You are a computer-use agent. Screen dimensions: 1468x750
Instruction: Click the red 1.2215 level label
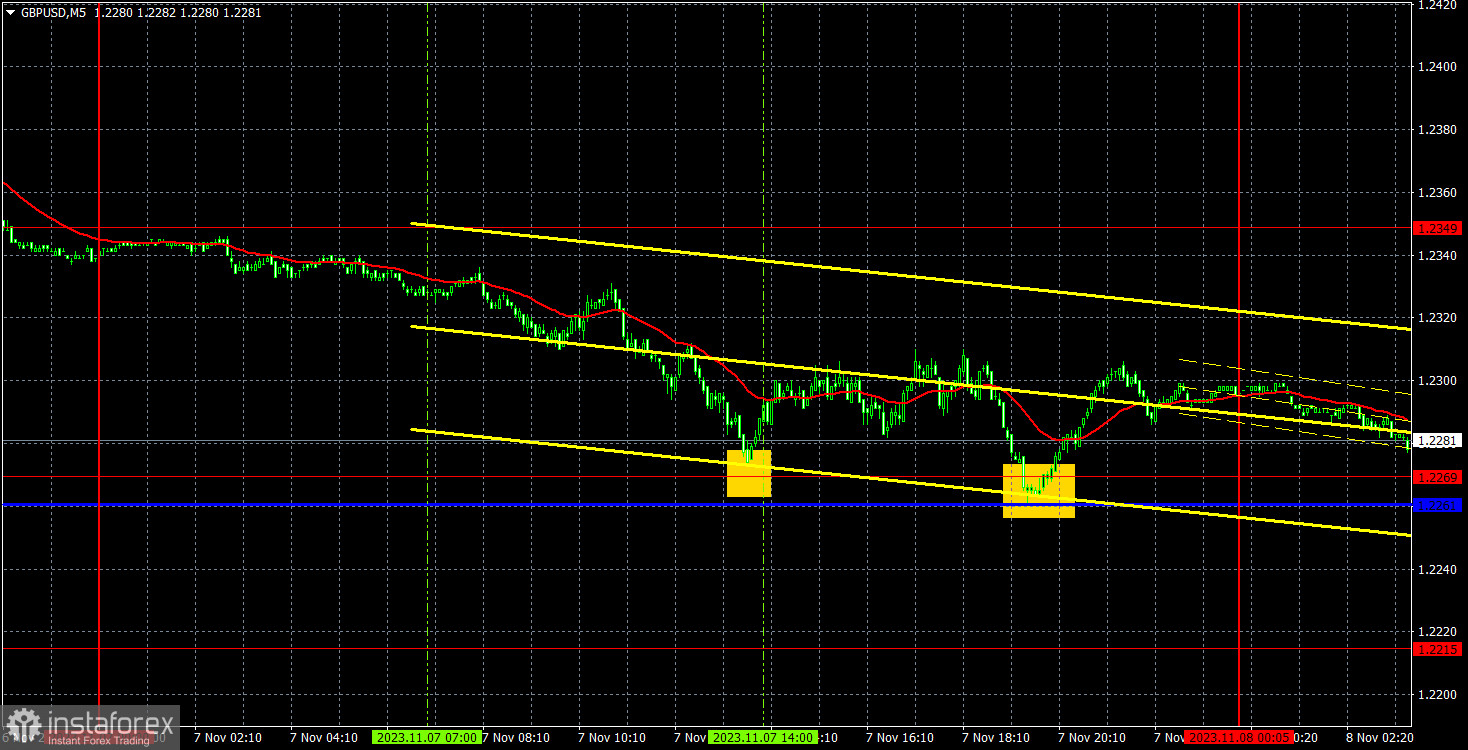click(1438, 649)
